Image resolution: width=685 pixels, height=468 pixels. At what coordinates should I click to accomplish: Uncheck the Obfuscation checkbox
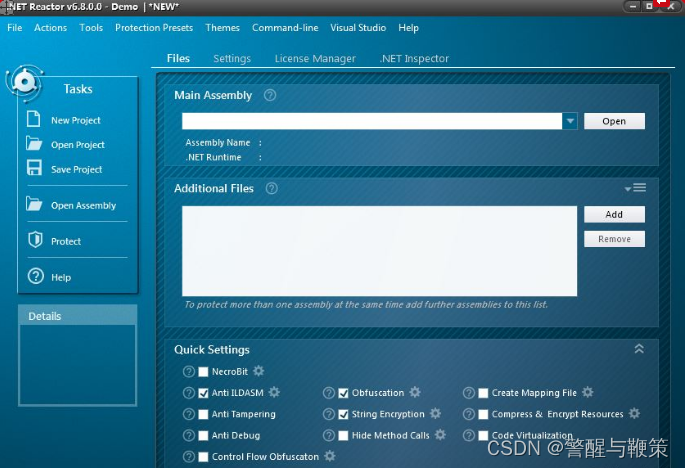coord(343,393)
